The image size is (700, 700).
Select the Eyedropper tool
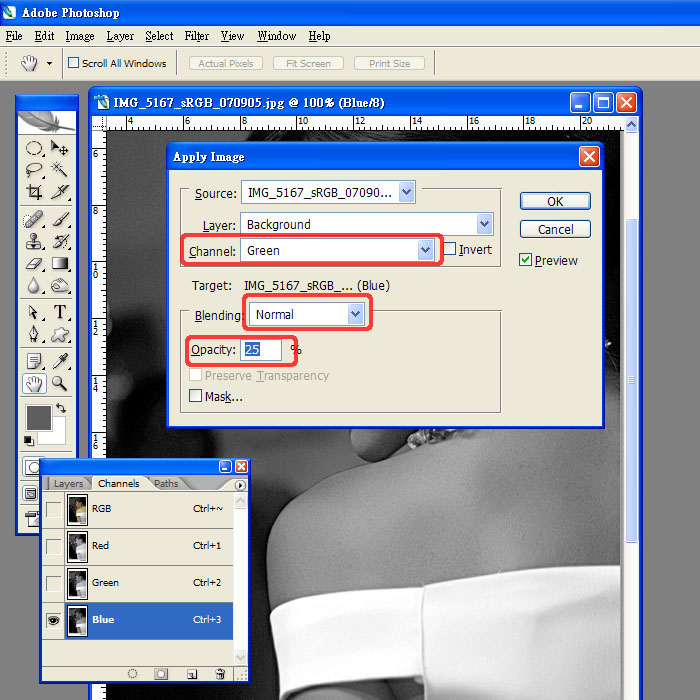point(60,360)
